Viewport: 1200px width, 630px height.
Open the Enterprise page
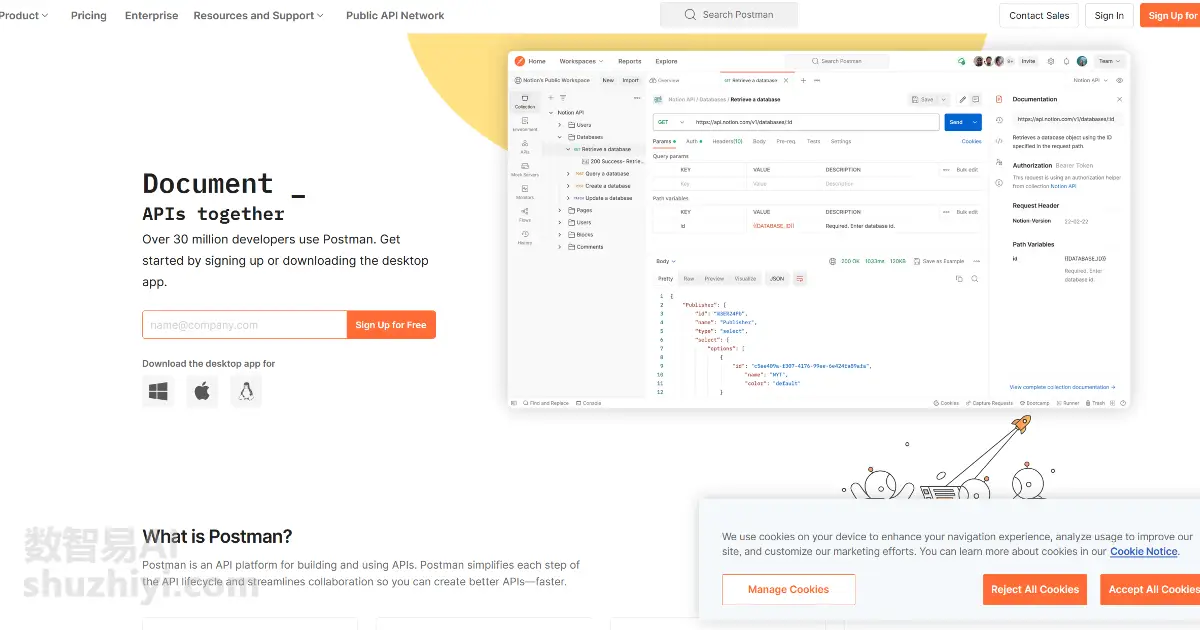click(x=151, y=16)
